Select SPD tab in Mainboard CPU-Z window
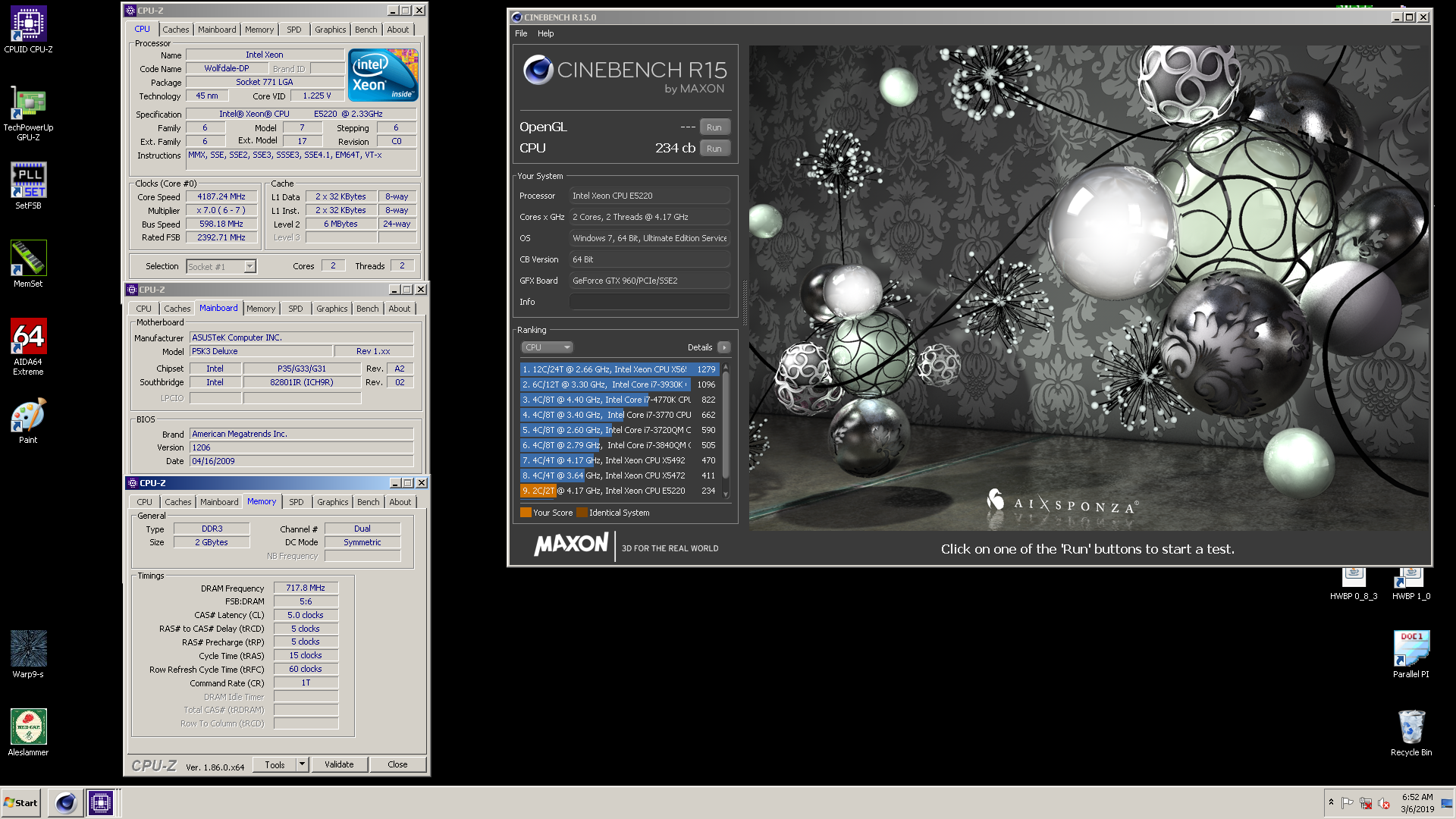The height and width of the screenshot is (819, 1456). pyautogui.click(x=296, y=309)
